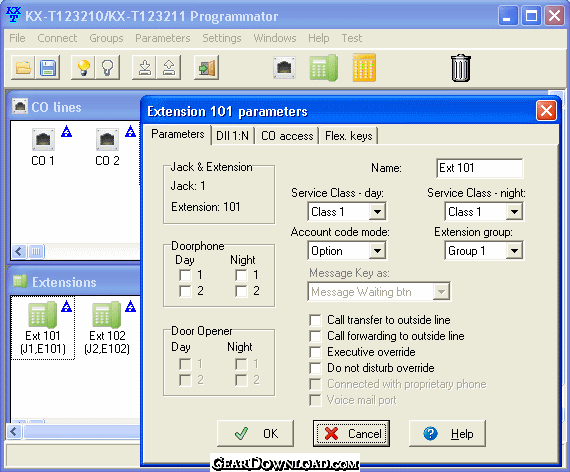Enable Doorphone Day 2 checkbox
This screenshot has height=472, width=570.
tap(185, 291)
